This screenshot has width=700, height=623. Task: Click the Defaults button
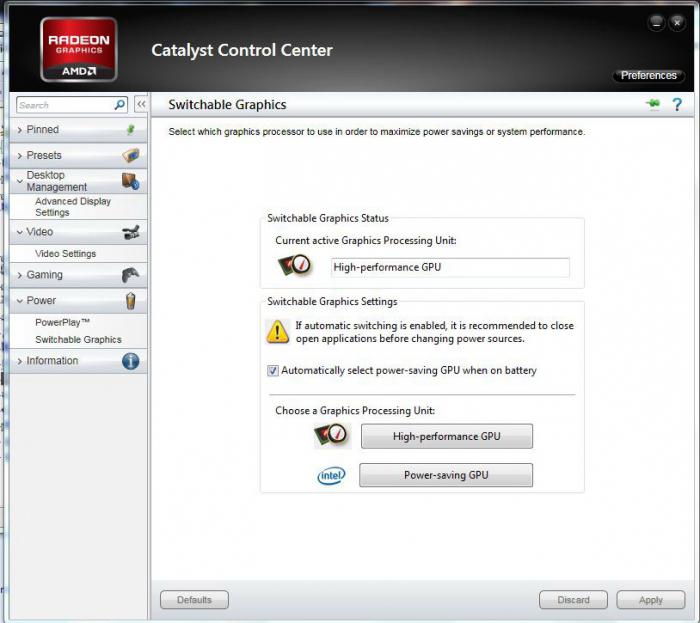194,600
